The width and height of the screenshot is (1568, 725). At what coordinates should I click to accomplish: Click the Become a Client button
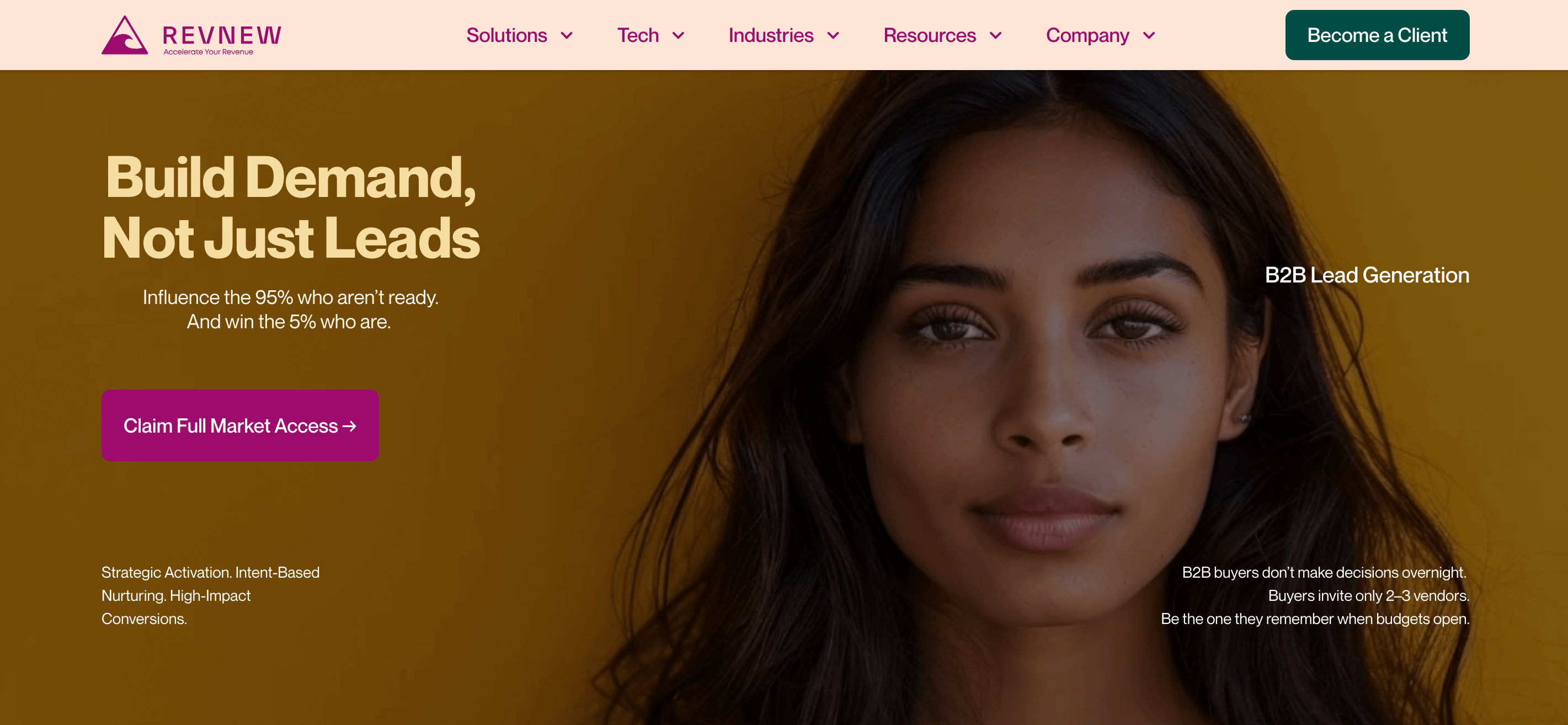[1377, 35]
